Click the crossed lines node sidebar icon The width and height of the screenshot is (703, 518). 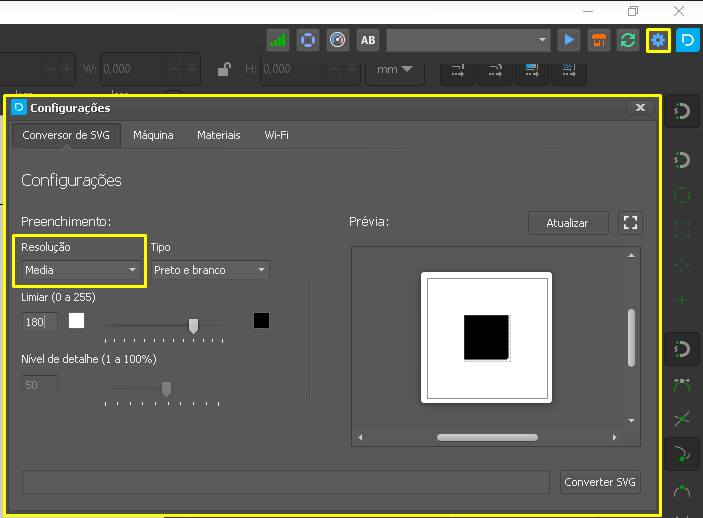[682, 420]
